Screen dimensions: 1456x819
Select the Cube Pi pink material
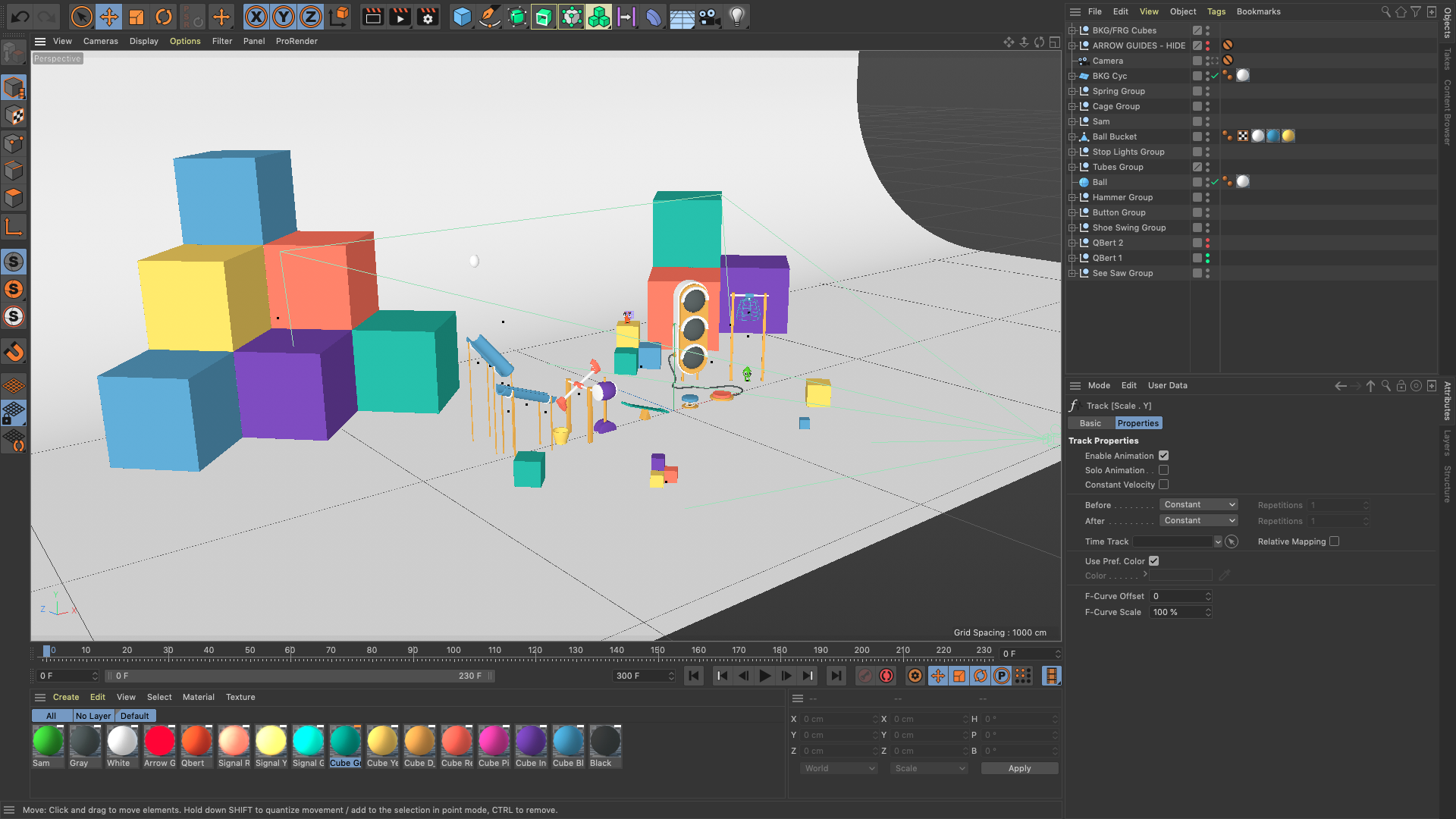pyautogui.click(x=494, y=742)
